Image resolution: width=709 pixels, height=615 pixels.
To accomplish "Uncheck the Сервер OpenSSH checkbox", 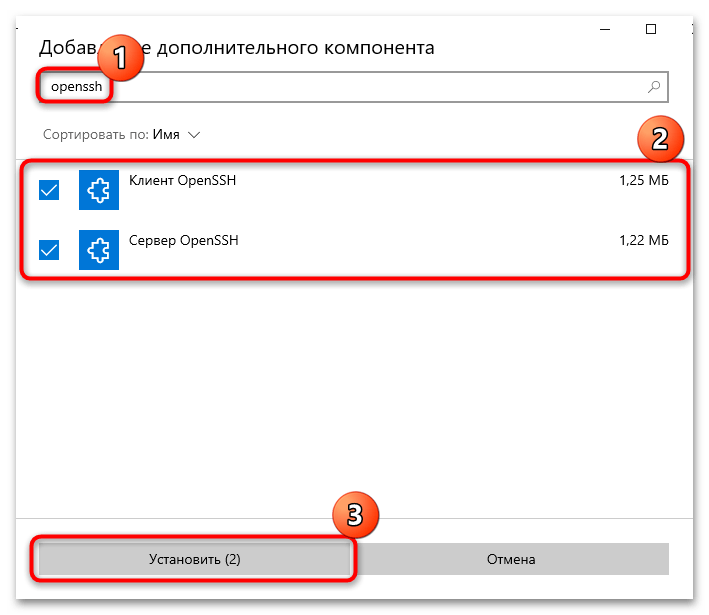I will click(x=49, y=250).
